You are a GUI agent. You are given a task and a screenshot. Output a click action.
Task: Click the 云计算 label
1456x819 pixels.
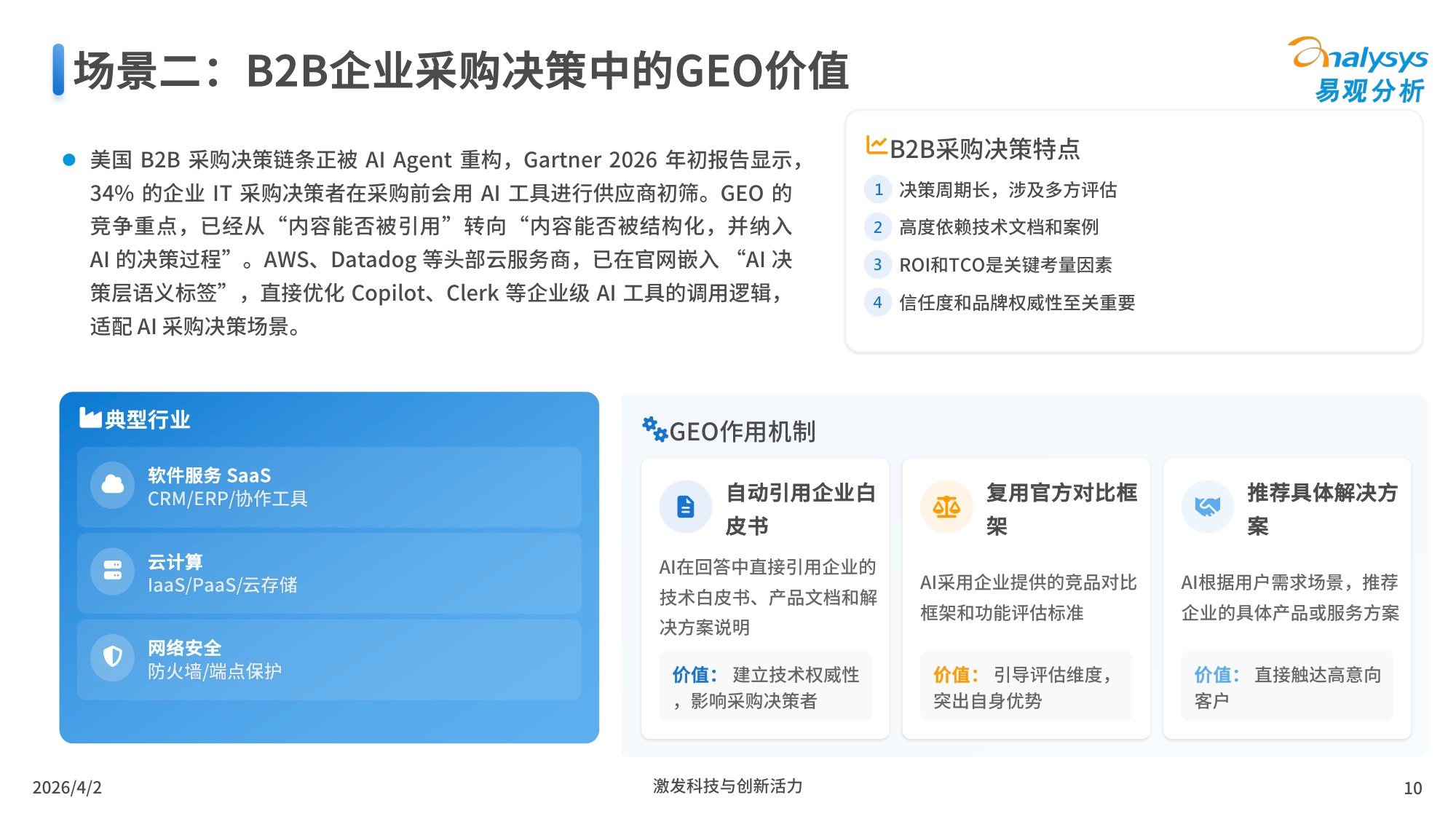coord(175,562)
